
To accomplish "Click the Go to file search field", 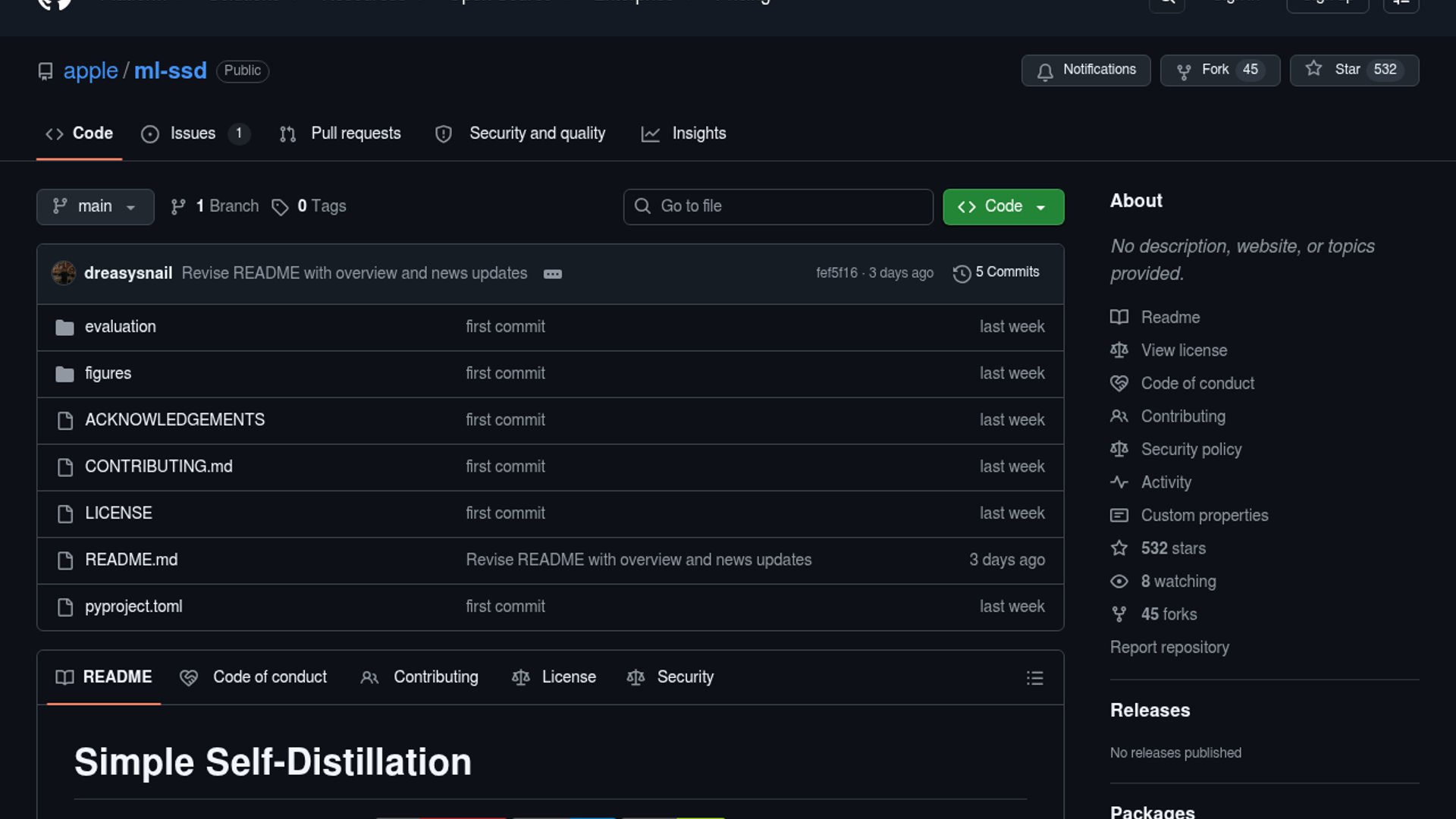I will [x=778, y=206].
